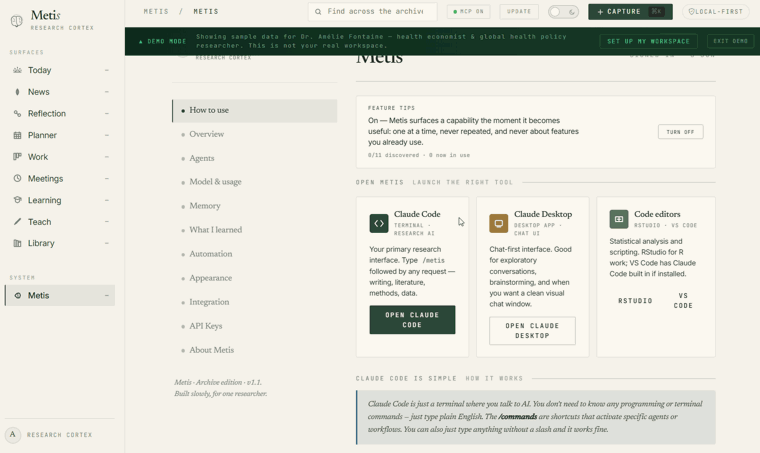Expand the News dash expander
The width and height of the screenshot is (760, 453).
[107, 92]
